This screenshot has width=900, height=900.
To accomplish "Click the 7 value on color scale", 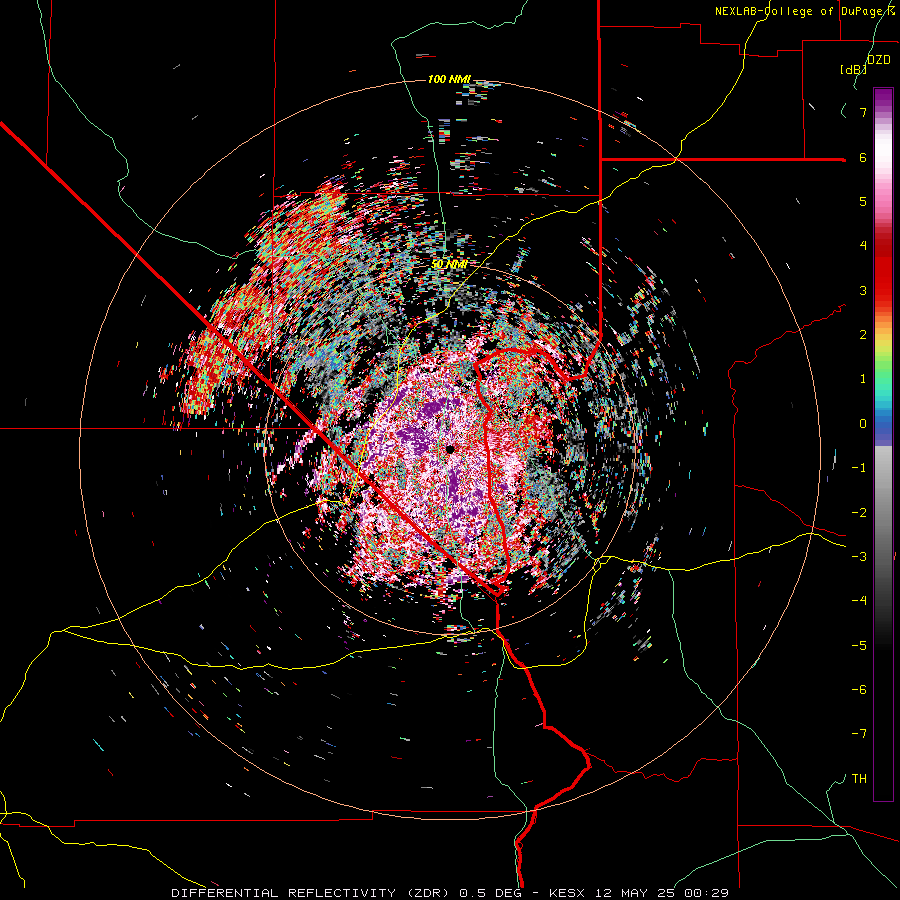I will (863, 112).
